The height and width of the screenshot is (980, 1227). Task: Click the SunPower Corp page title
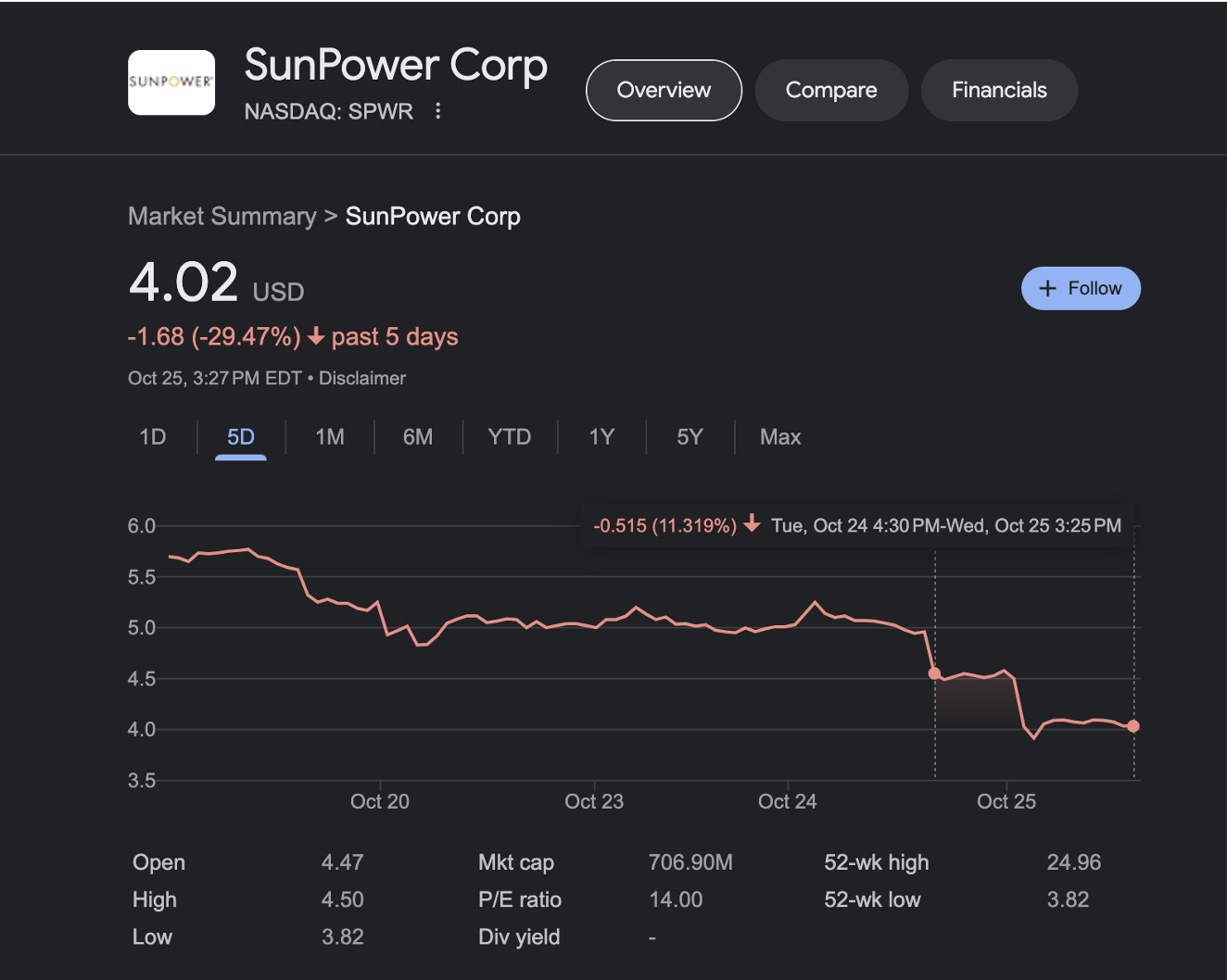pos(396,65)
